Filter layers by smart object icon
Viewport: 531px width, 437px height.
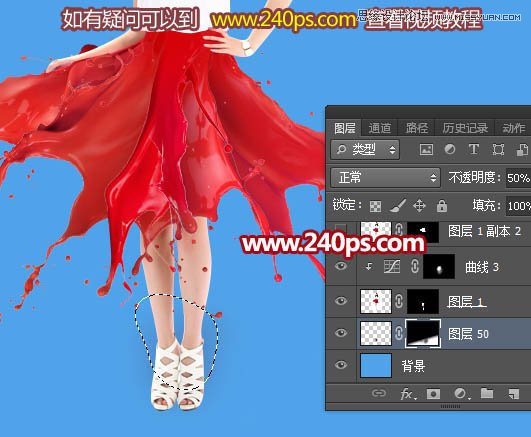click(x=522, y=150)
